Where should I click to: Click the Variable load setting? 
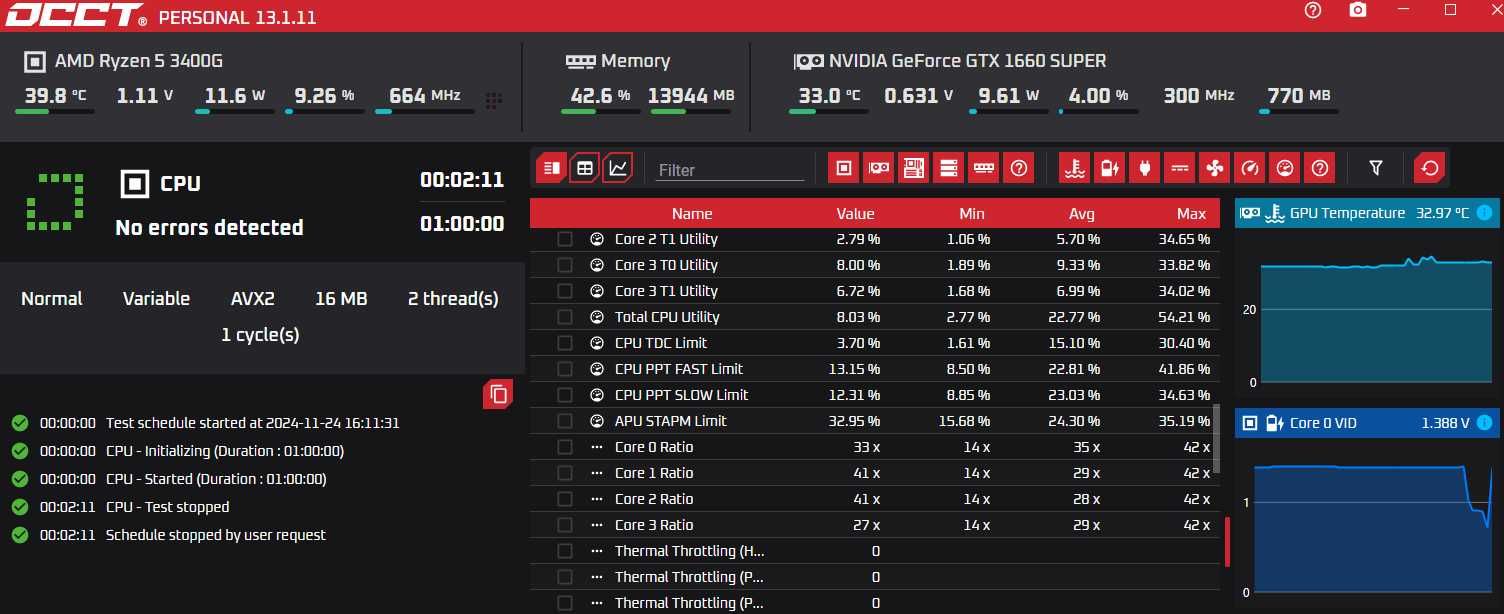[x=156, y=299]
